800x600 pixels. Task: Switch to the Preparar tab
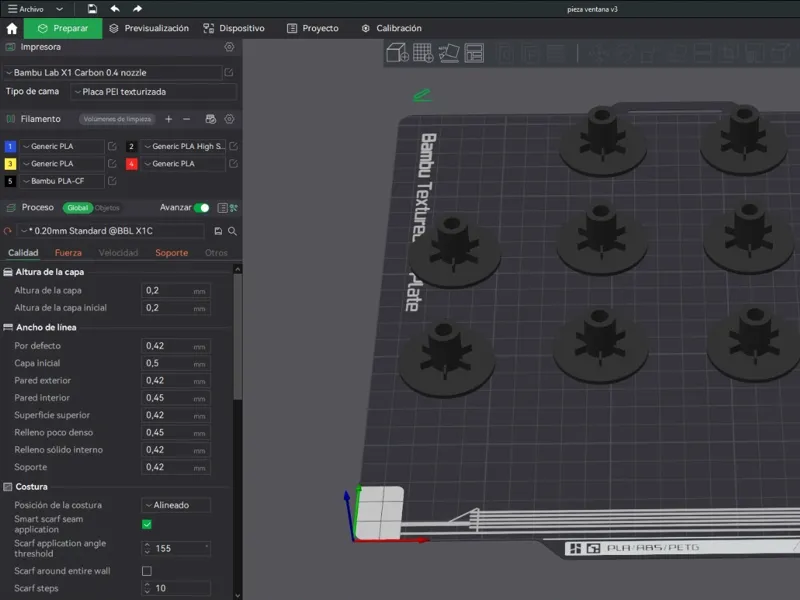(x=63, y=28)
